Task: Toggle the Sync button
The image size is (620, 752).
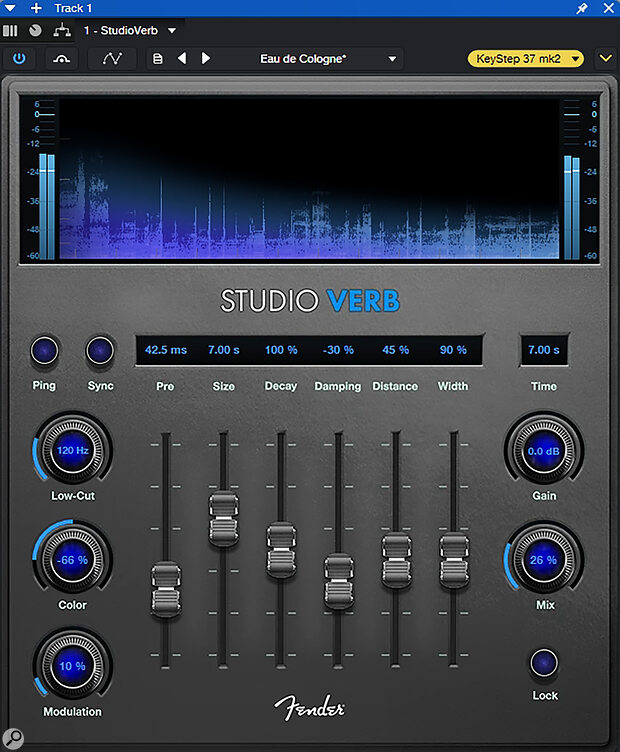Action: pyautogui.click(x=100, y=351)
